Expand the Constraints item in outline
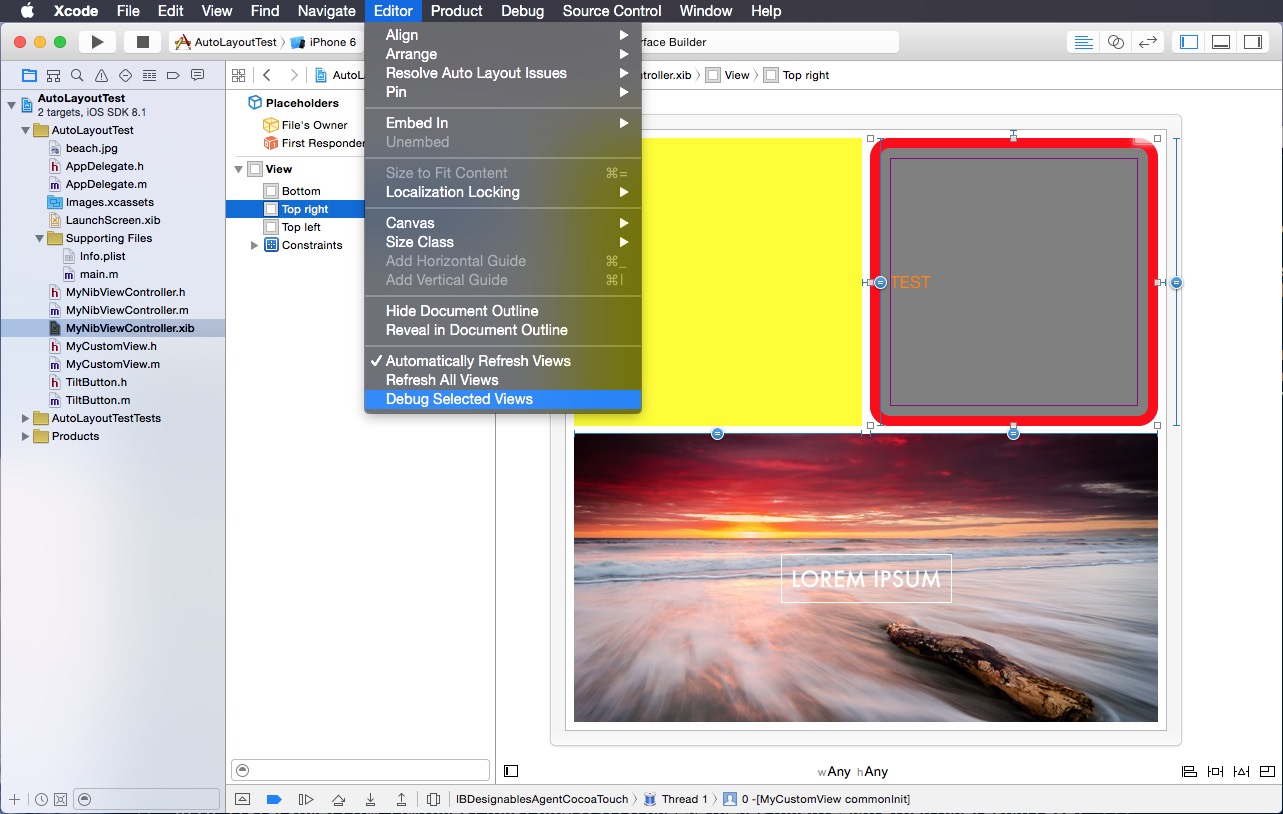The width and height of the screenshot is (1283, 814). [254, 245]
